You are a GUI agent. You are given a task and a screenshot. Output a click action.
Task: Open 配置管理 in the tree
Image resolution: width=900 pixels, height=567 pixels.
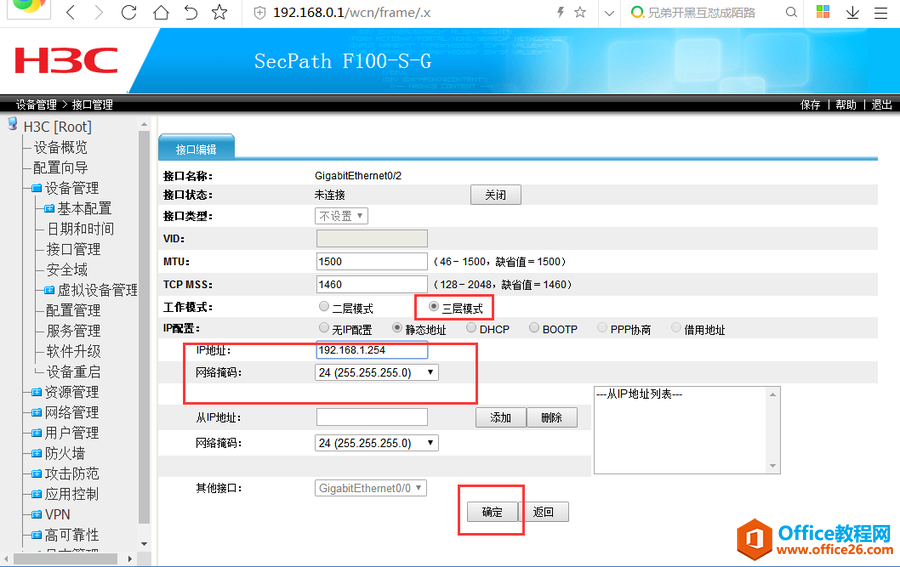tap(73, 310)
